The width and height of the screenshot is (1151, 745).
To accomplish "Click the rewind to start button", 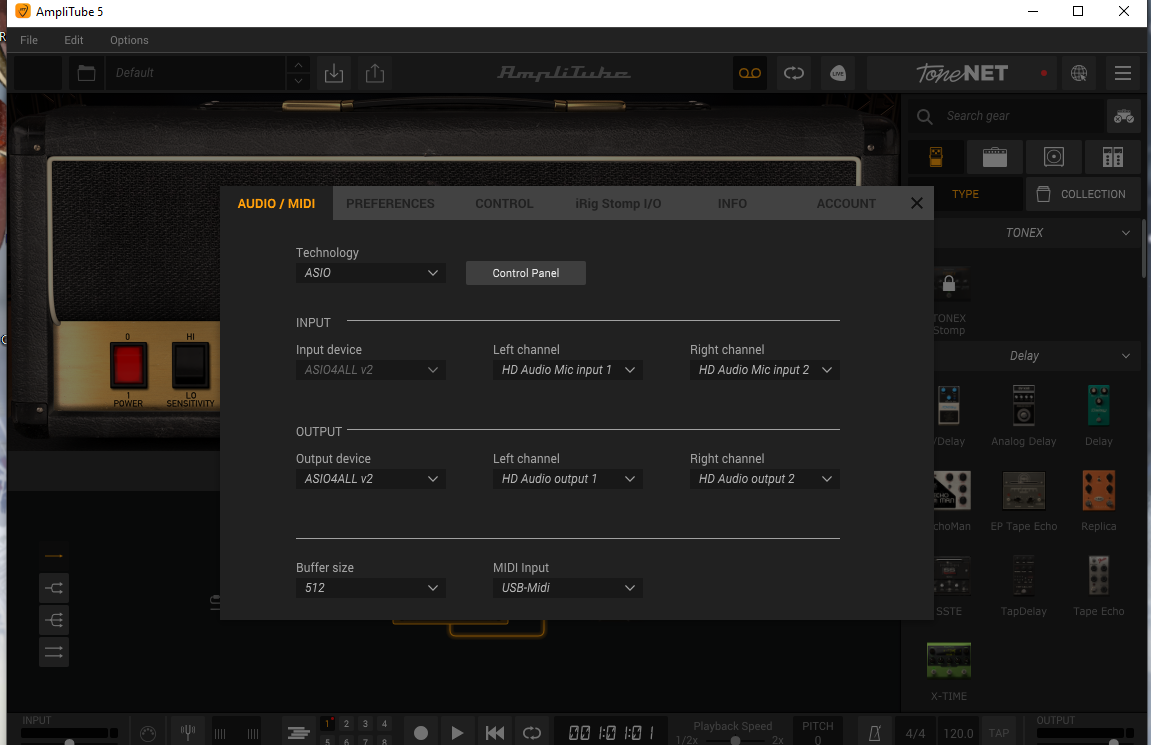I will click(x=495, y=733).
